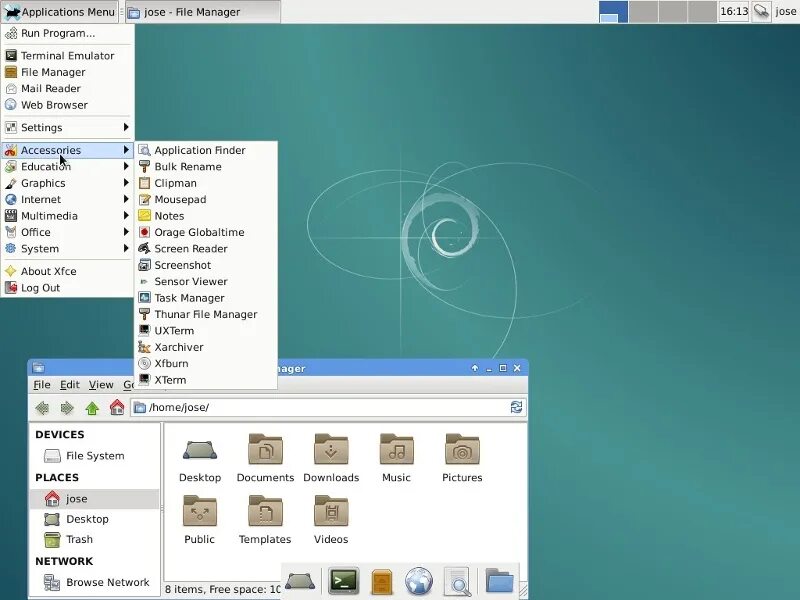Switch to the fourth workspace
This screenshot has width=800, height=600.
tap(702, 12)
